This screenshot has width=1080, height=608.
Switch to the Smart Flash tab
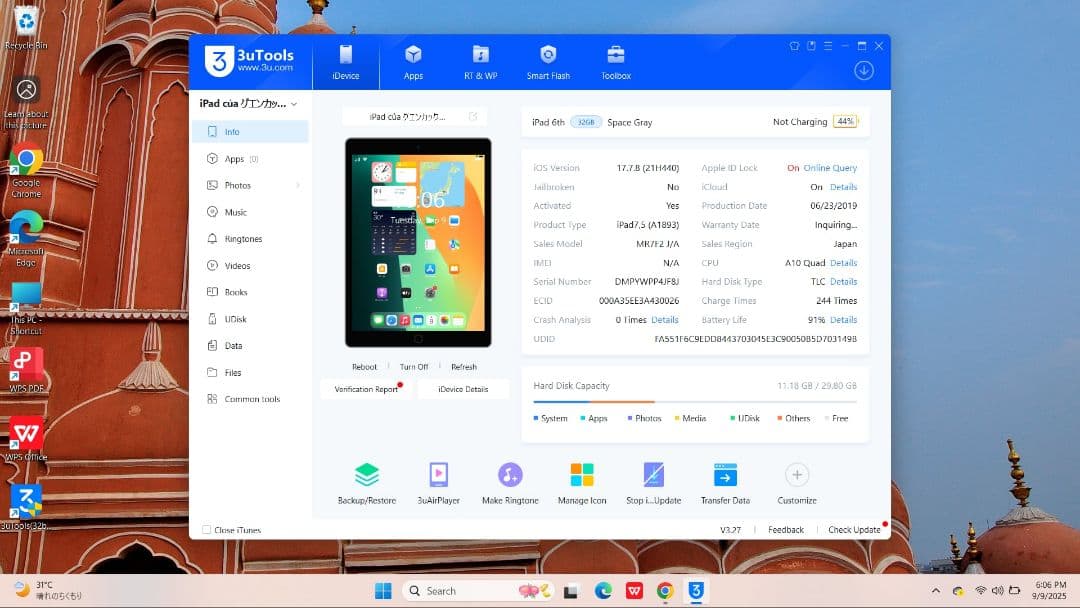(x=548, y=62)
